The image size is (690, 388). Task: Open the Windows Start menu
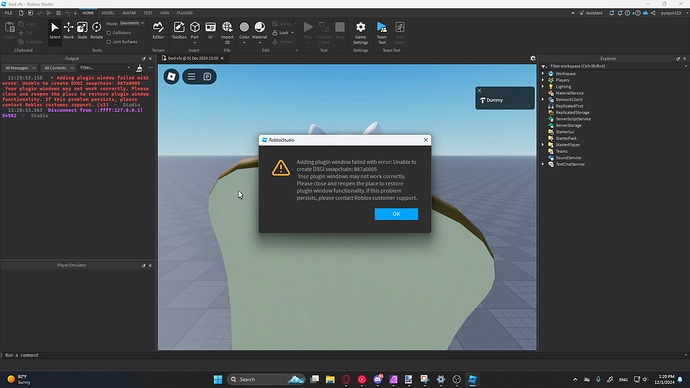click(218, 379)
